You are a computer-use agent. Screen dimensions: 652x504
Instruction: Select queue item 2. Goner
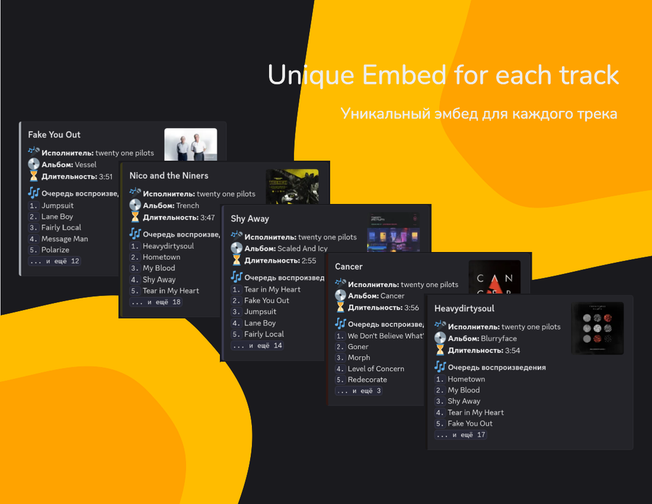tap(352, 347)
